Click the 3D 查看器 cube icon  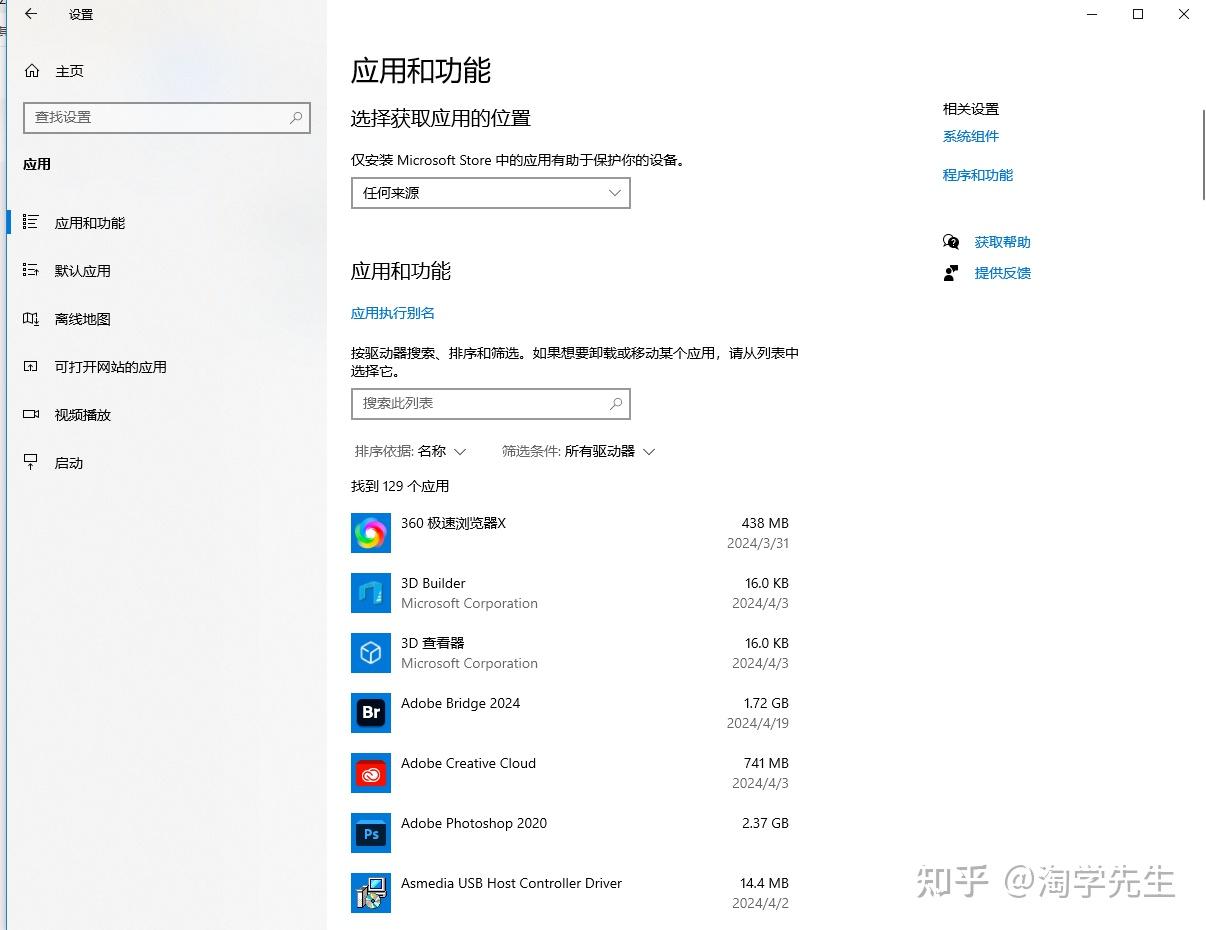(371, 653)
